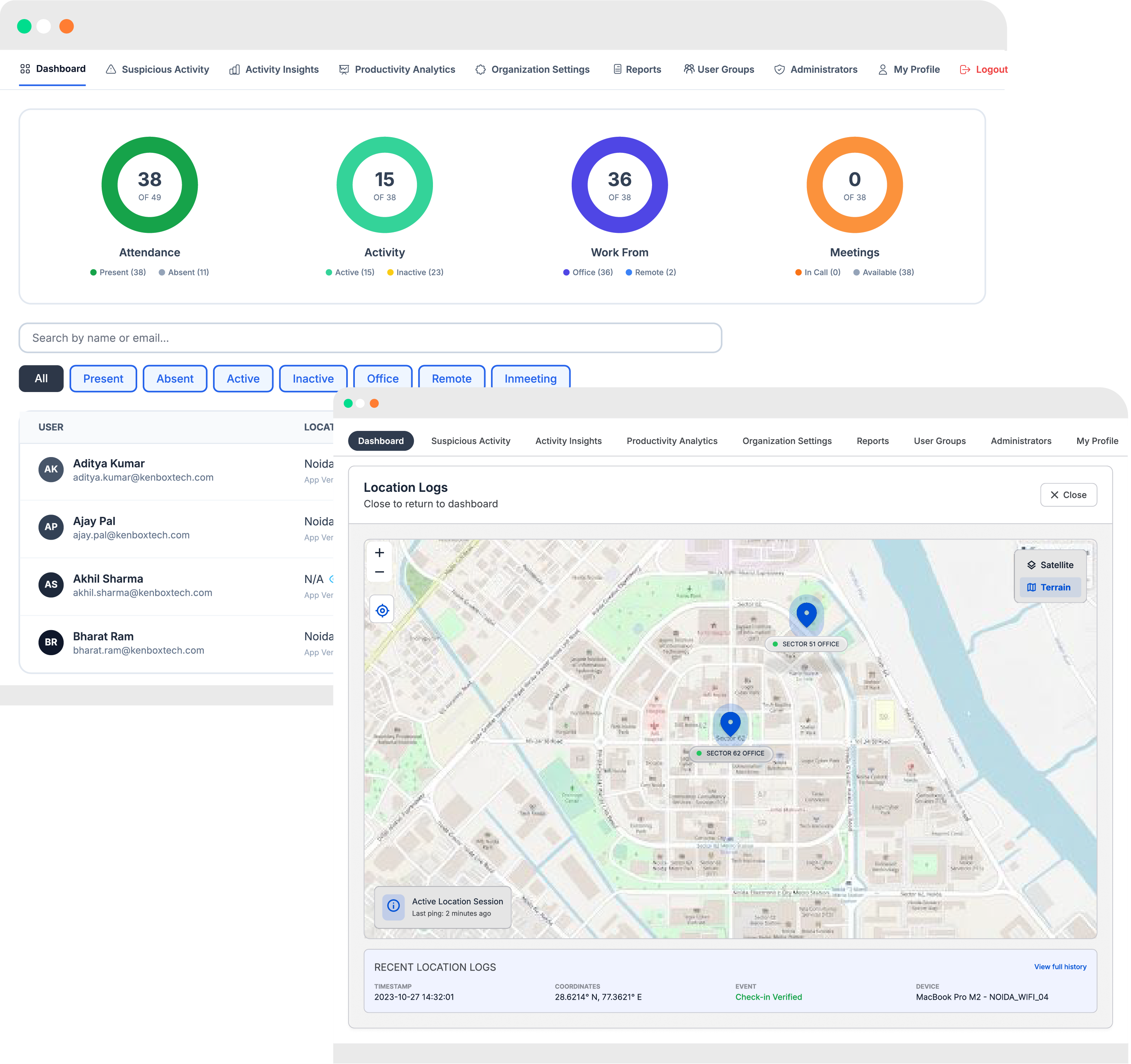
Task: Select the All filter chip
Action: 41,379
